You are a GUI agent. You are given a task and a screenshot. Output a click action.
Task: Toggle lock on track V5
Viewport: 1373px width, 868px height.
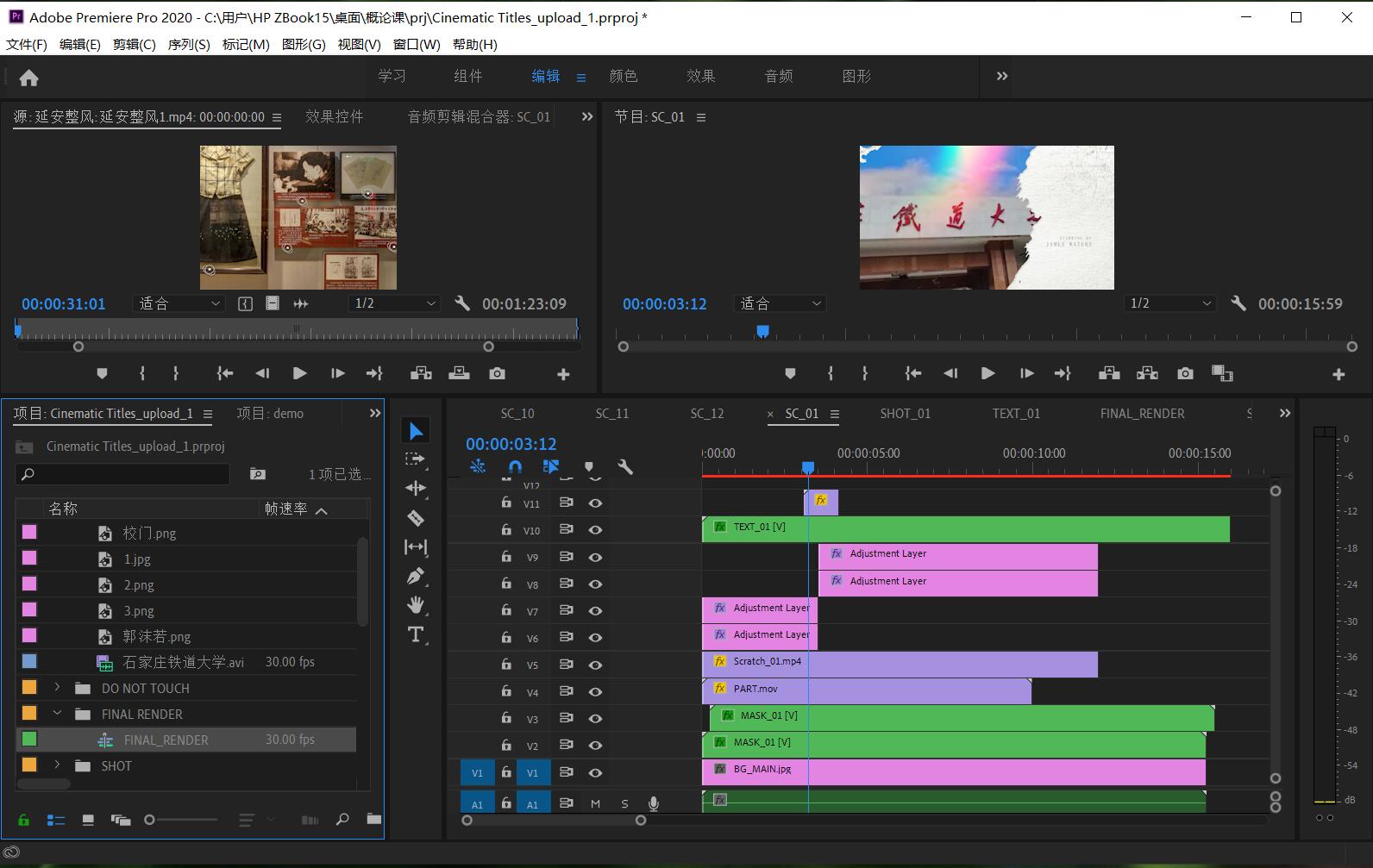coord(506,665)
